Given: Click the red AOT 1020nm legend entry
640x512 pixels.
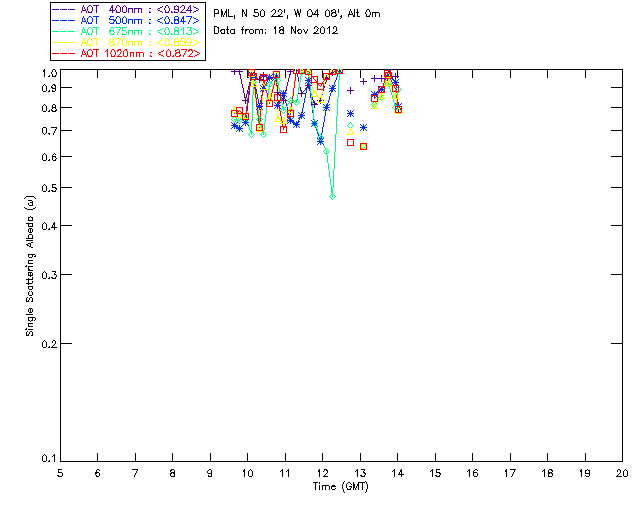Looking at the screenshot, I should click(126, 53).
